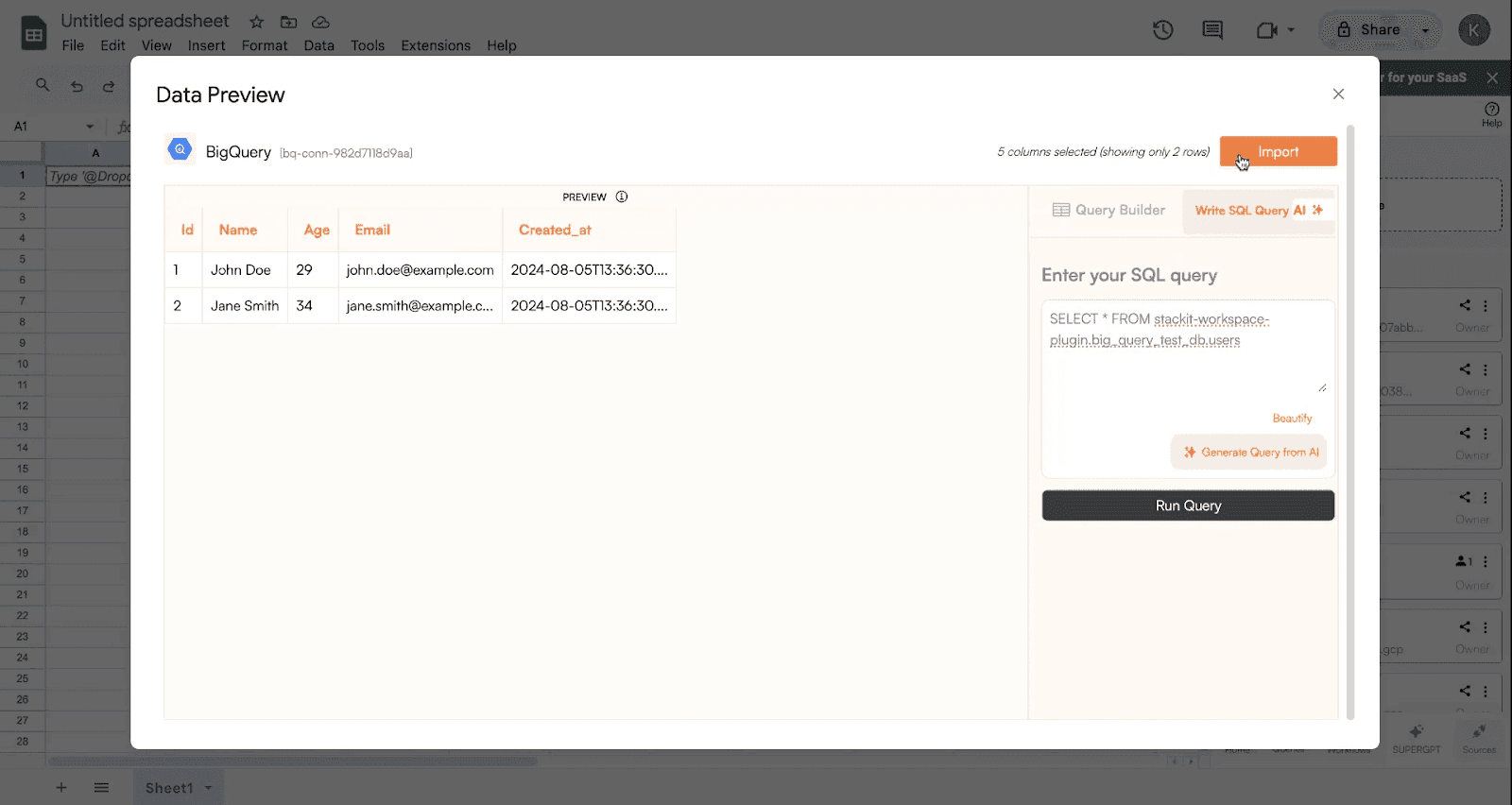Image resolution: width=1512 pixels, height=805 pixels.
Task: Click the move-to-folder icon beside the title
Action: tap(289, 22)
